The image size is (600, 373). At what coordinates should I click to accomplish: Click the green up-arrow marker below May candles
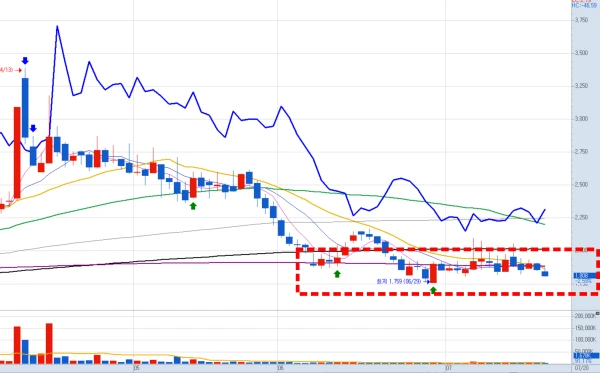193,206
